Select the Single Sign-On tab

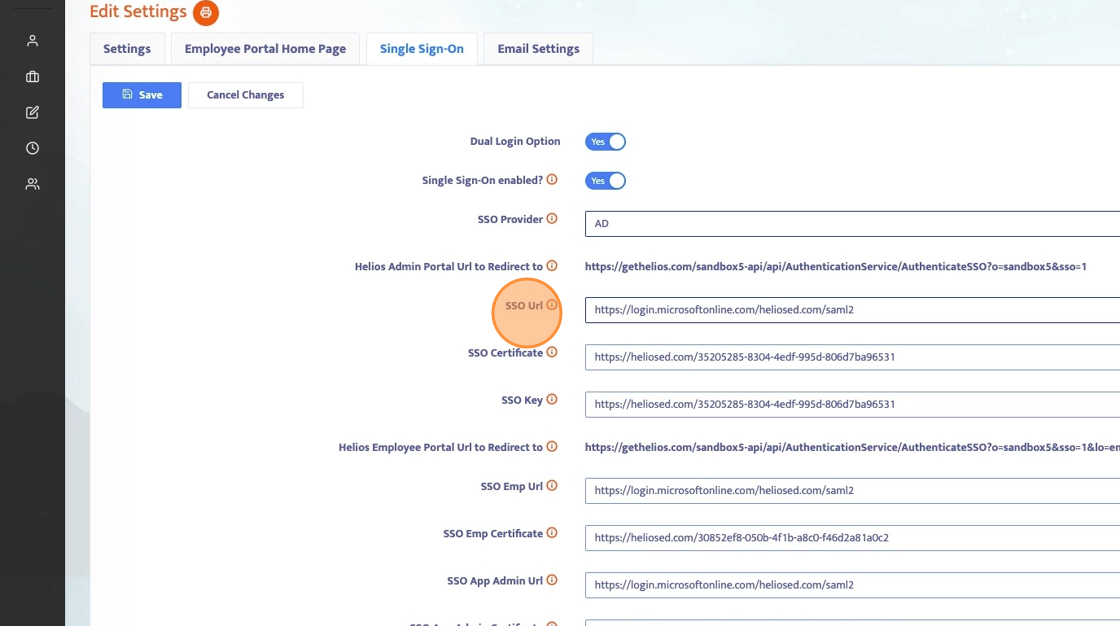point(421,49)
